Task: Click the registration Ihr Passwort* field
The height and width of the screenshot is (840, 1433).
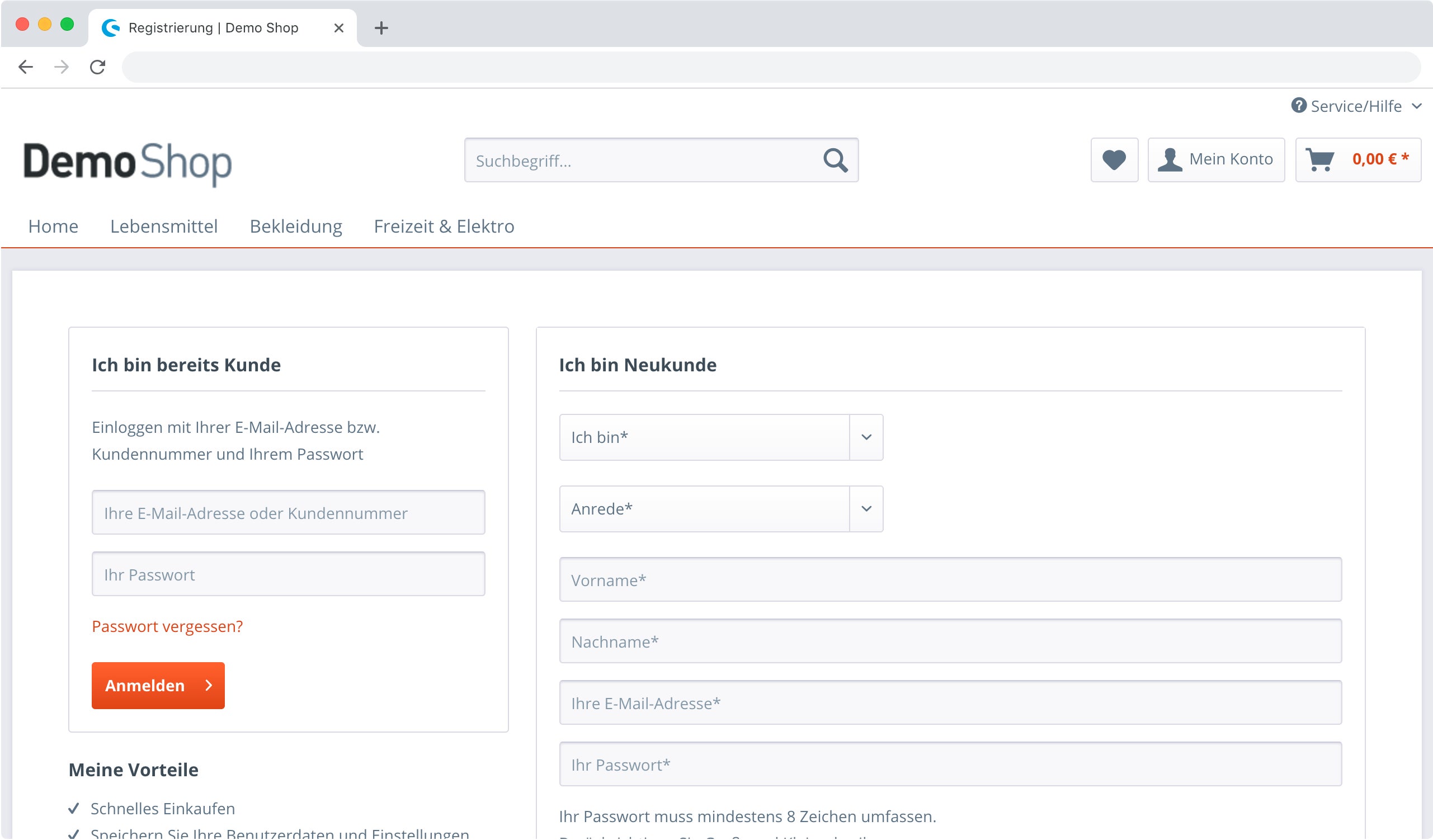Action: coord(950,764)
